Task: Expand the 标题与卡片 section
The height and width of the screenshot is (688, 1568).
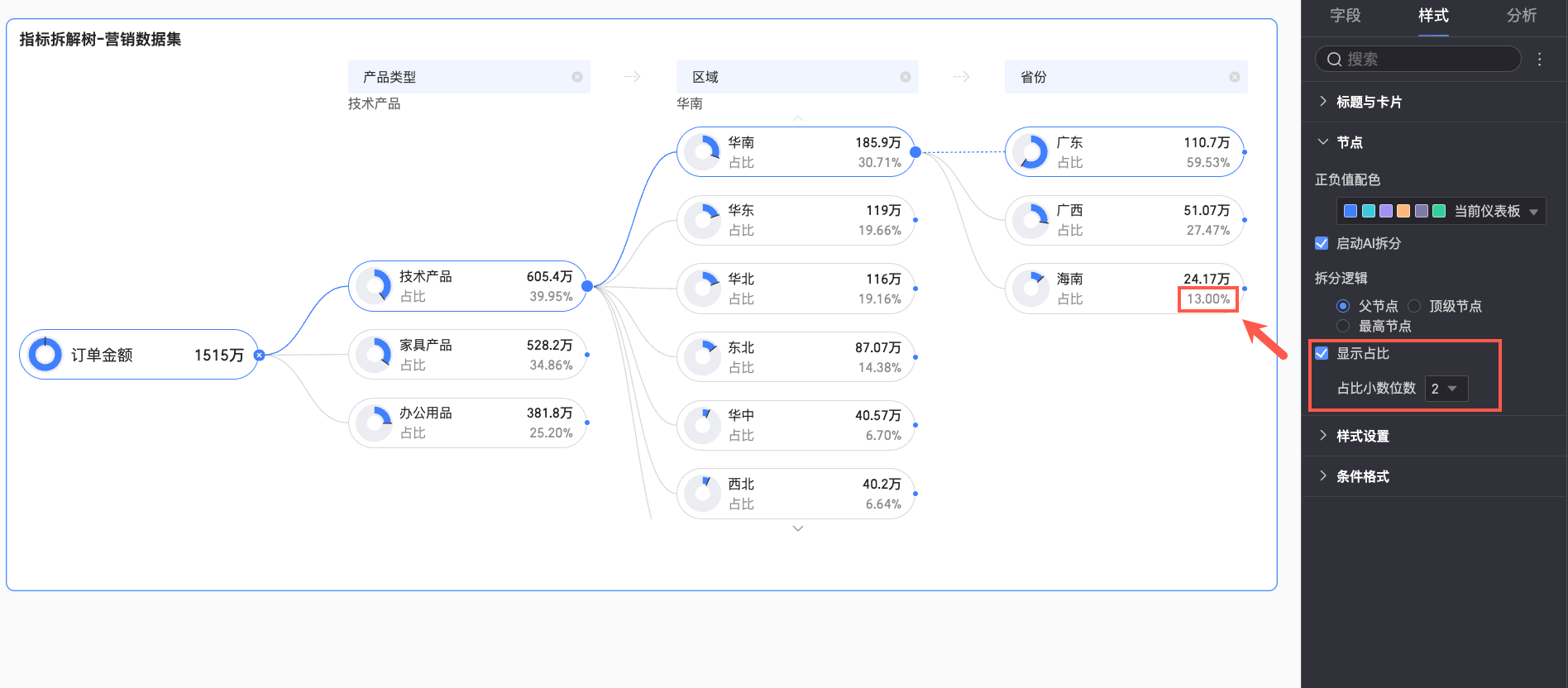Action: [x=1369, y=102]
